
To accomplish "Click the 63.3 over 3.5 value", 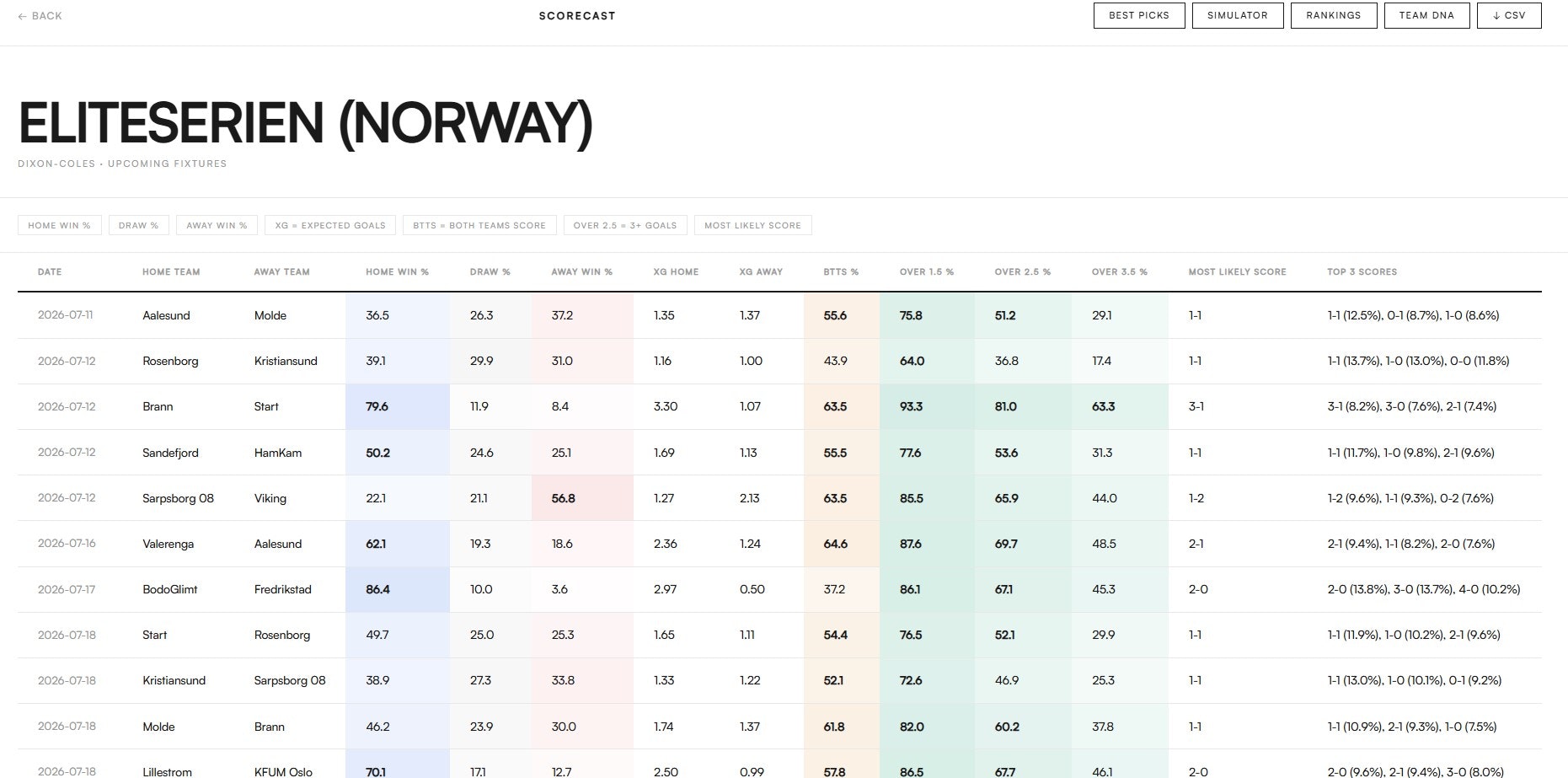I will [1103, 406].
